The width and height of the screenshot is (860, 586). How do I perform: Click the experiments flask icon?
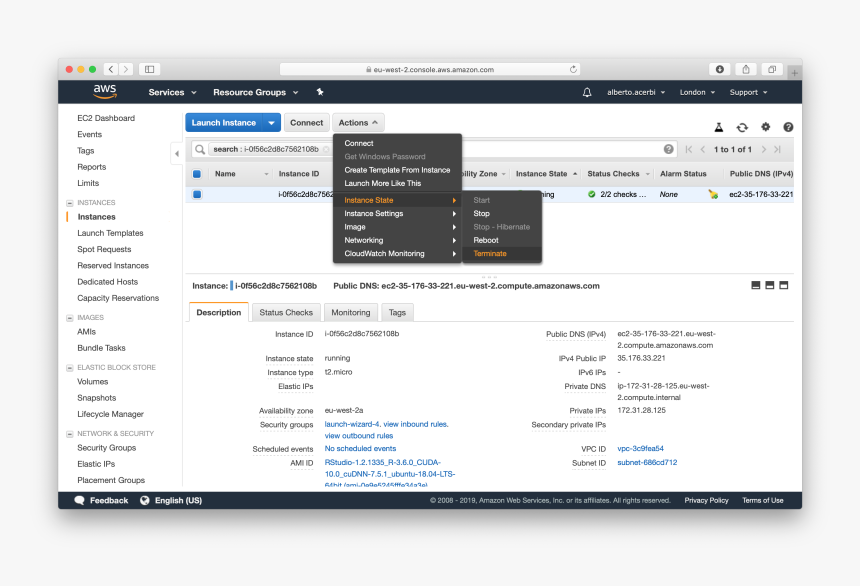coord(718,127)
